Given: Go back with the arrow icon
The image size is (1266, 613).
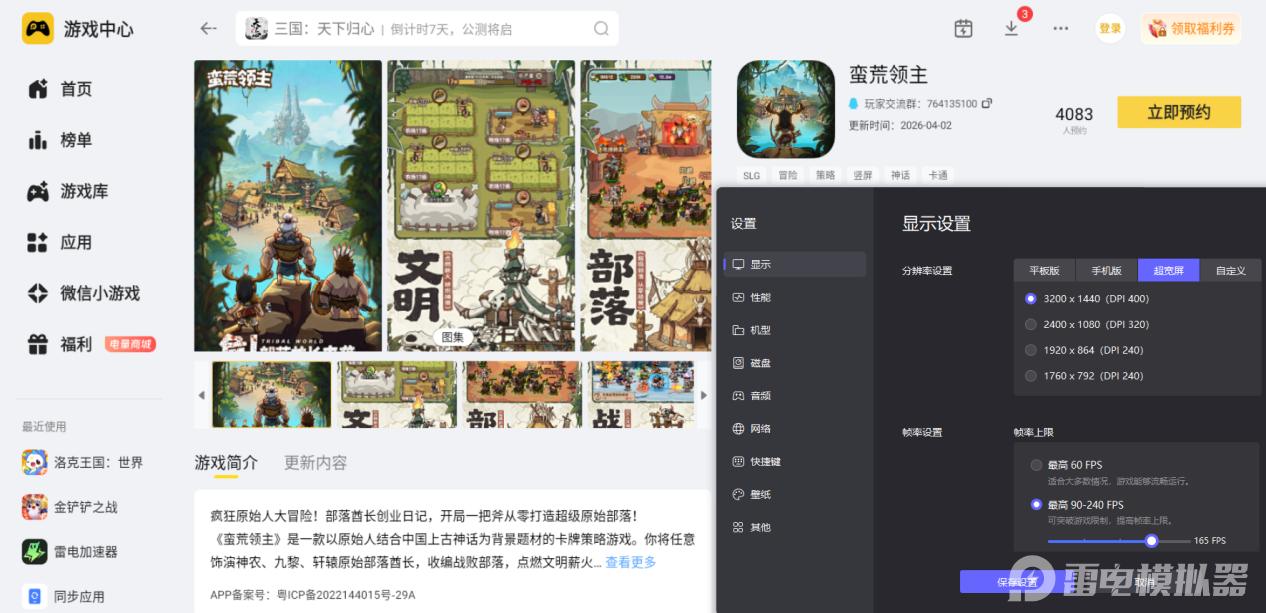Looking at the screenshot, I should click(x=208, y=28).
